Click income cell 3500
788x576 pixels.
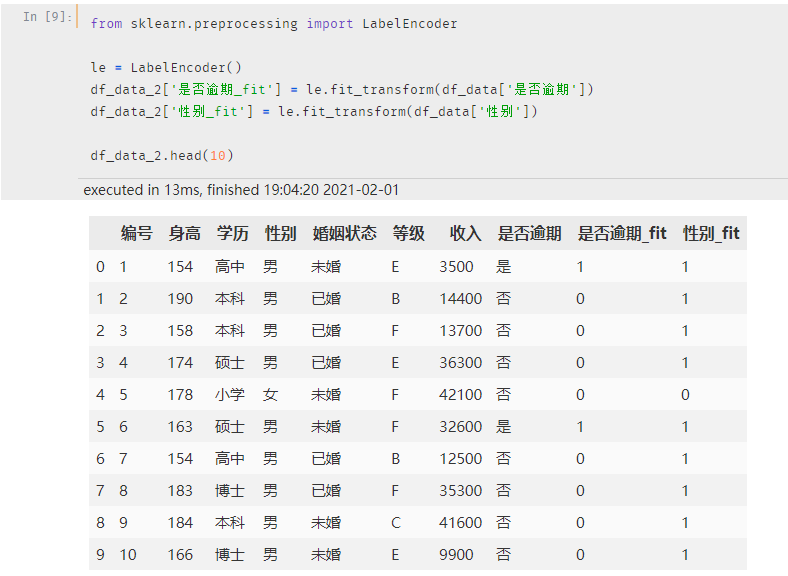pos(456,266)
